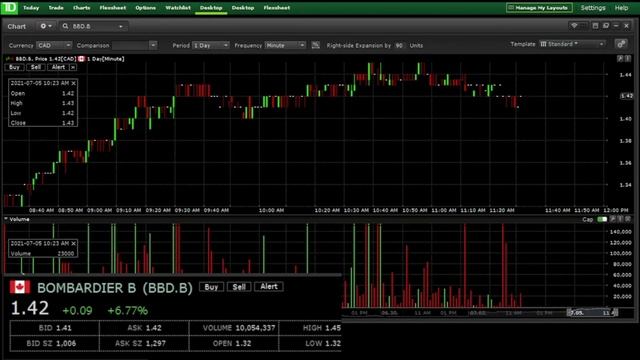Click the BID SZ 1,006 cell
This screenshot has width=640, height=360.
(55, 343)
